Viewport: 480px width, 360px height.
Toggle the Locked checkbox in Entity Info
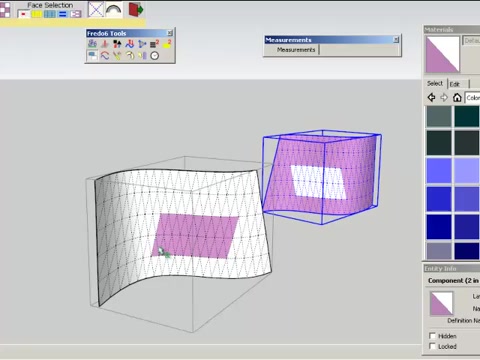[x=432, y=346]
